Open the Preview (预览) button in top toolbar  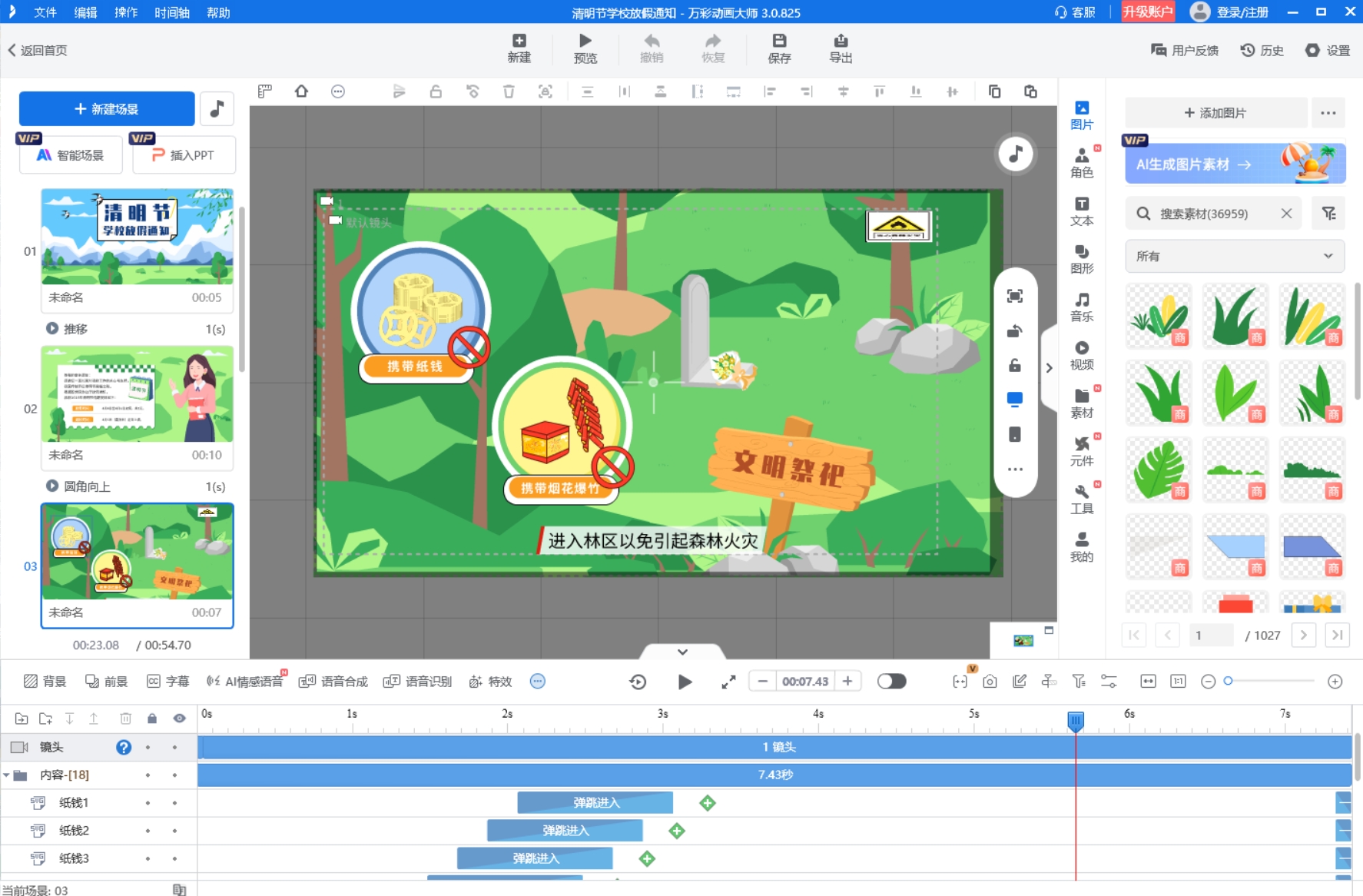[x=585, y=48]
